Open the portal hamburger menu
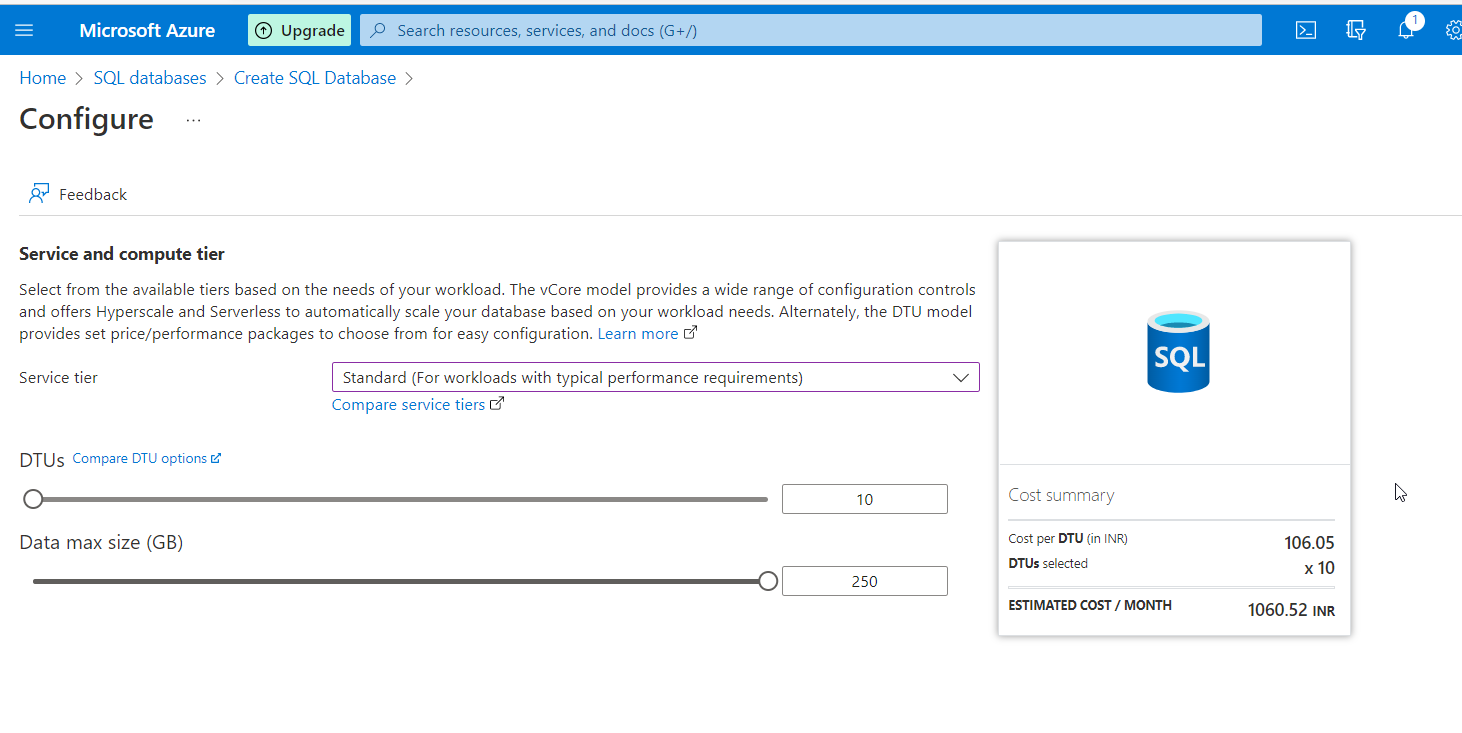The height and width of the screenshot is (733, 1462). 24,30
